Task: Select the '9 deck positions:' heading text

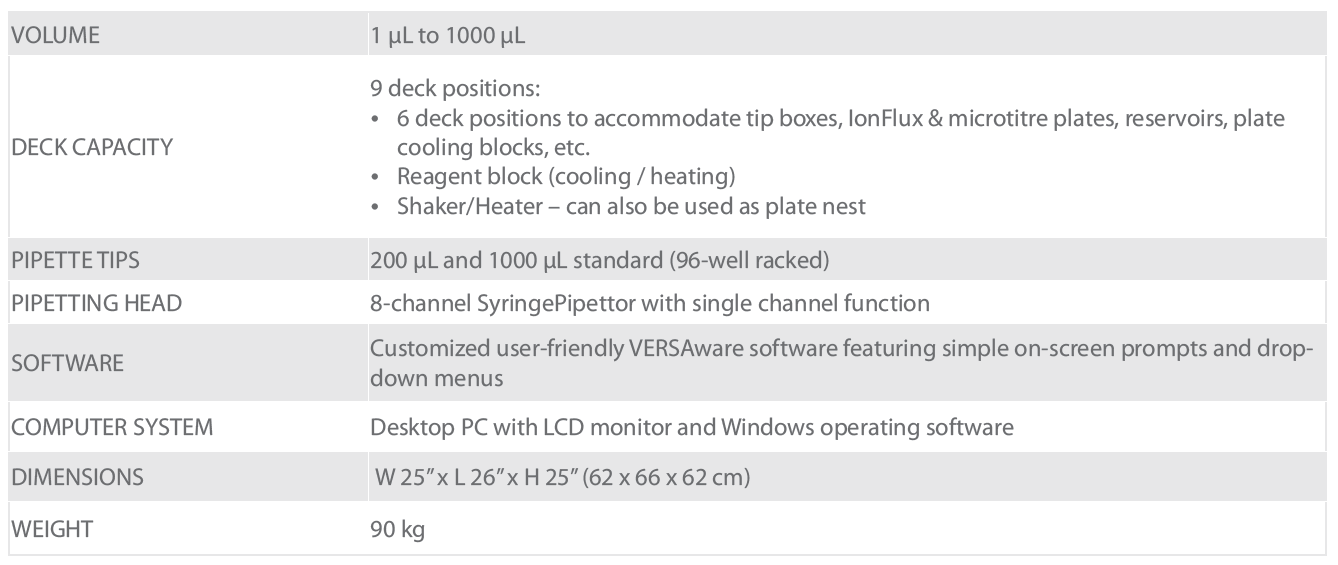Action: (434, 88)
